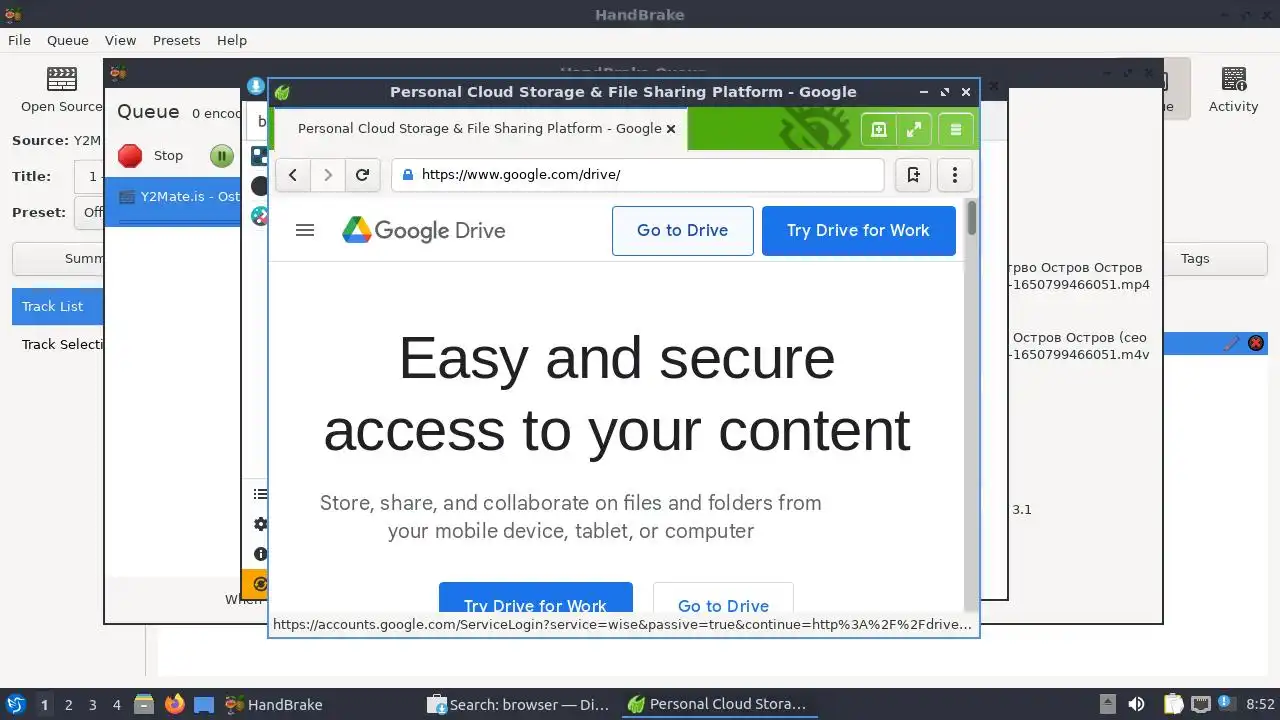Screen dimensions: 1280x720
Task: Toggle fullscreen with the green expand icon
Action: click(914, 129)
